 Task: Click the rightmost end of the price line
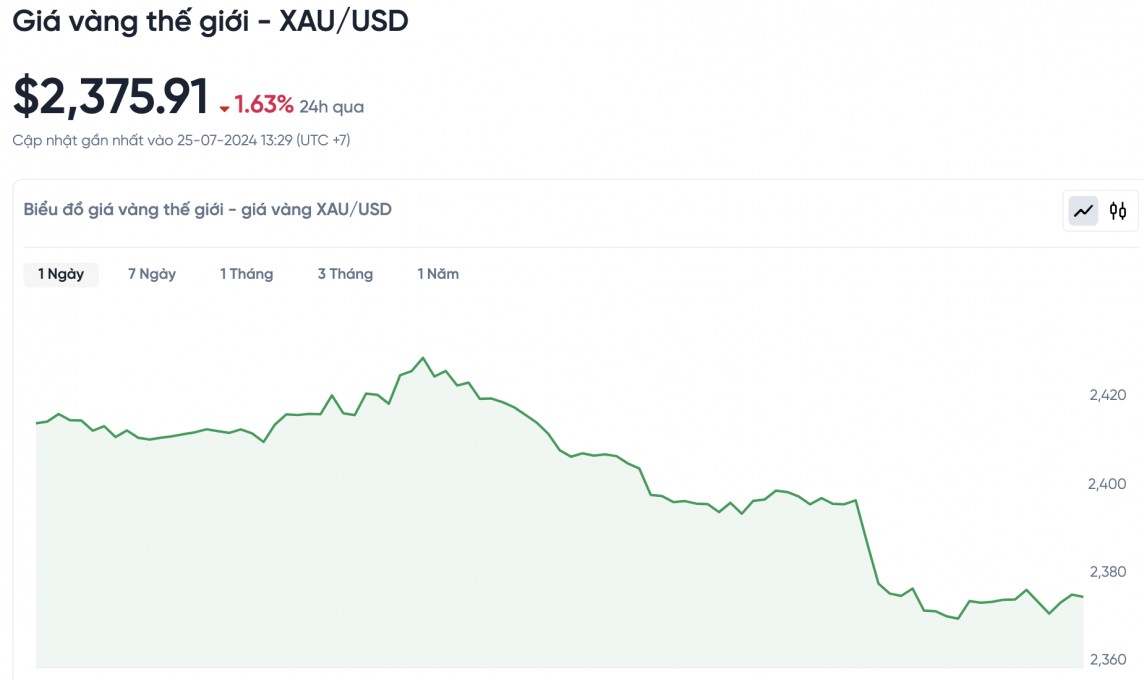tap(1082, 597)
